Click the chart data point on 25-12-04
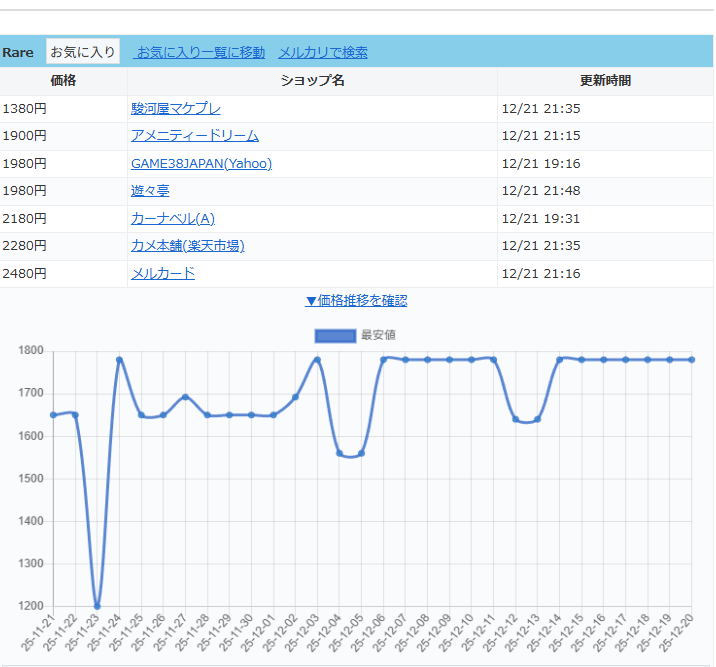Image resolution: width=716 pixels, height=667 pixels. click(x=339, y=453)
